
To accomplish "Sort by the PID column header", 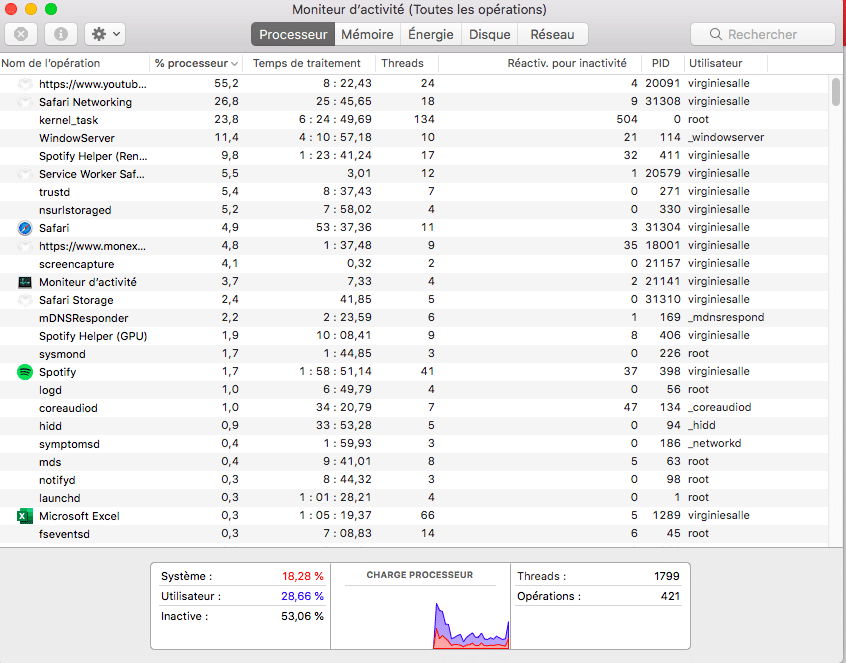I will coord(663,63).
